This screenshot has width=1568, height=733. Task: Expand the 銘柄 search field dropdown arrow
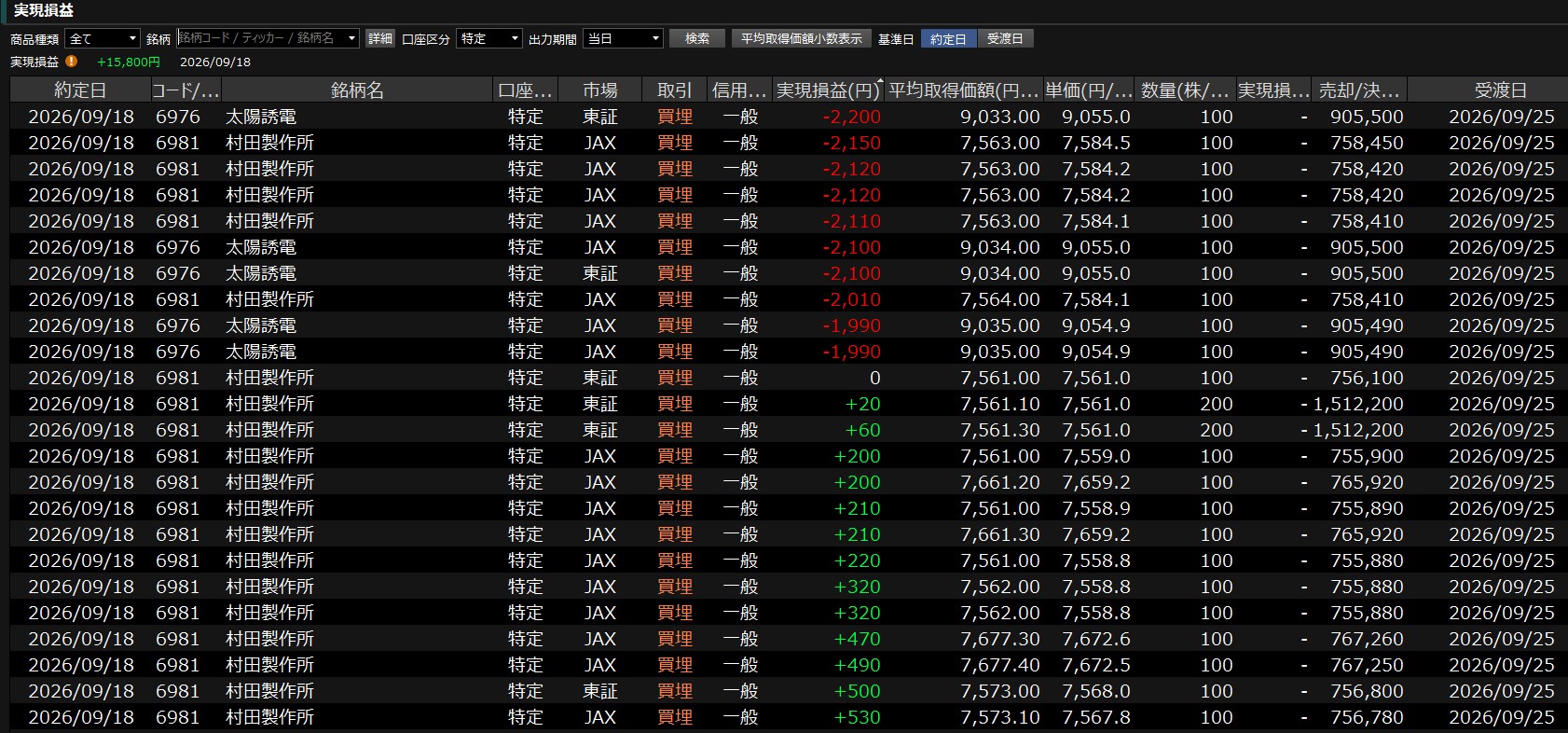click(351, 38)
